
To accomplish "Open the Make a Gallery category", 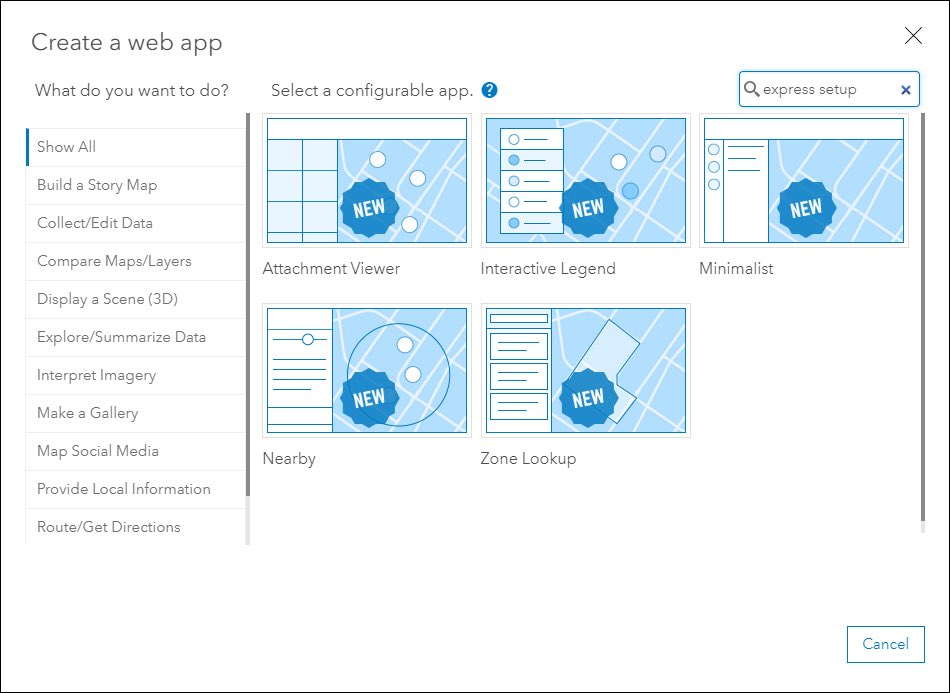I will point(136,413).
